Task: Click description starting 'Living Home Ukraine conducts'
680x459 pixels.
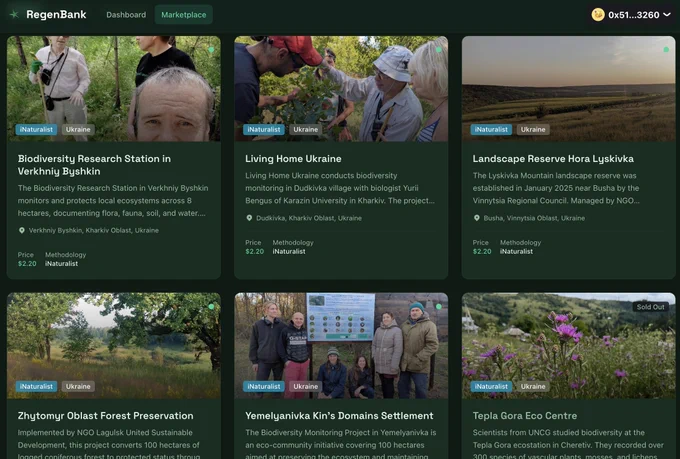Action: (x=340, y=188)
